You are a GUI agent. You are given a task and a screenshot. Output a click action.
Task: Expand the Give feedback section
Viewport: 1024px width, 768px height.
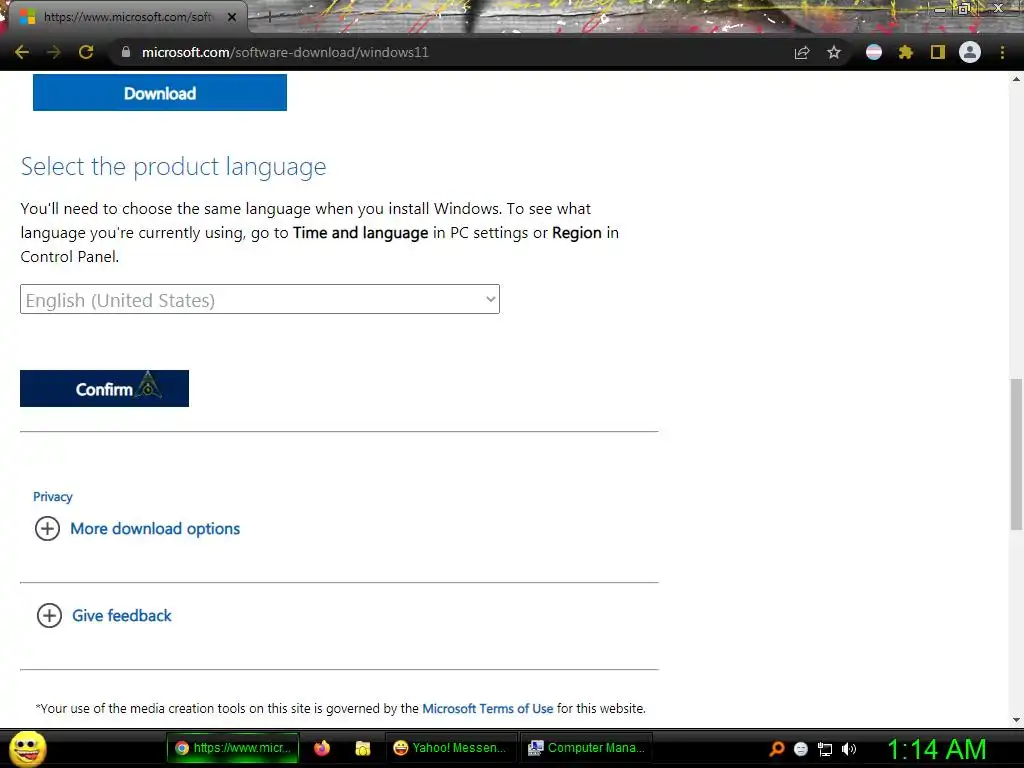(x=104, y=615)
